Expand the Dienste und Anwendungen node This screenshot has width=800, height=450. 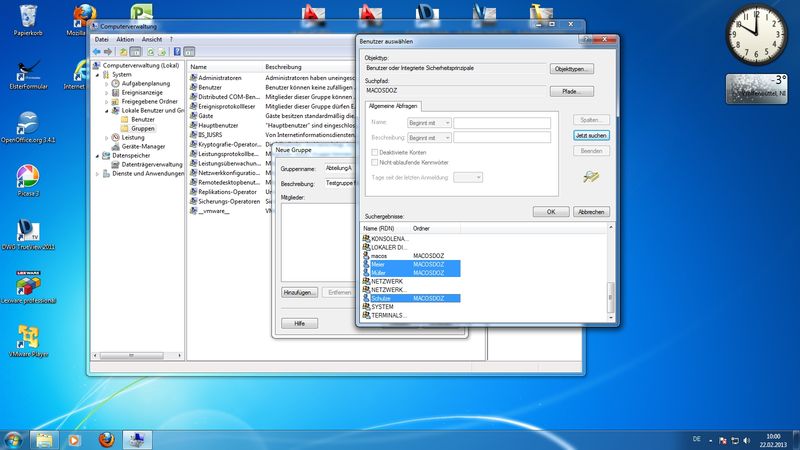coord(99,173)
